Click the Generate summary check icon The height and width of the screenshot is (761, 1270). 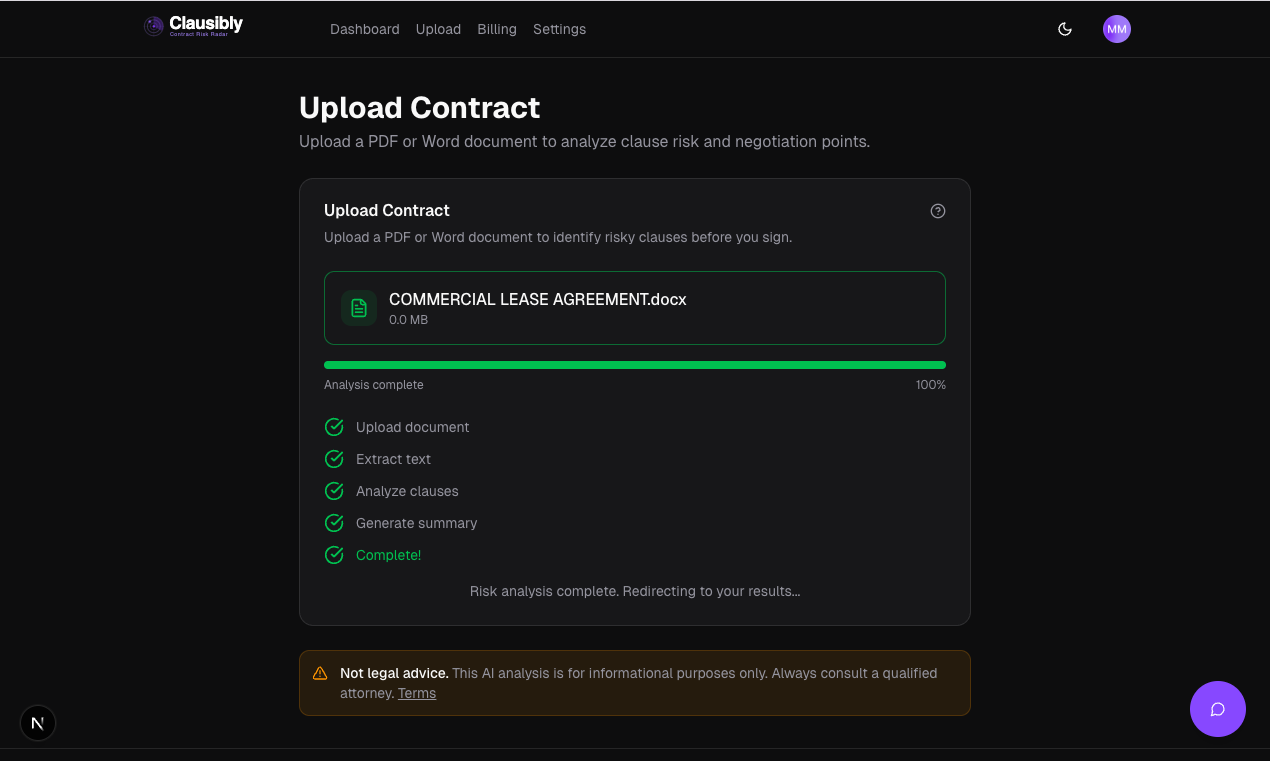point(334,523)
